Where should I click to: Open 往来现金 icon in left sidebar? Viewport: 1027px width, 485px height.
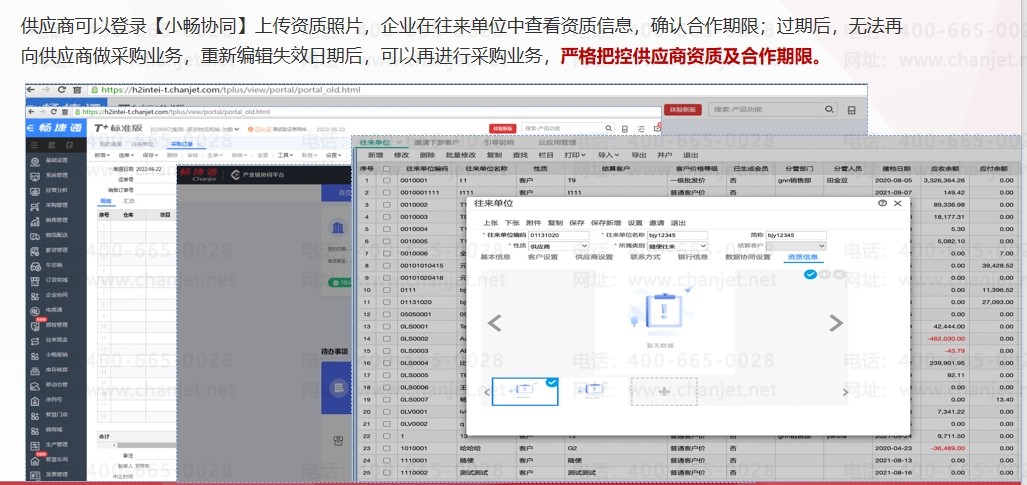(x=35, y=341)
